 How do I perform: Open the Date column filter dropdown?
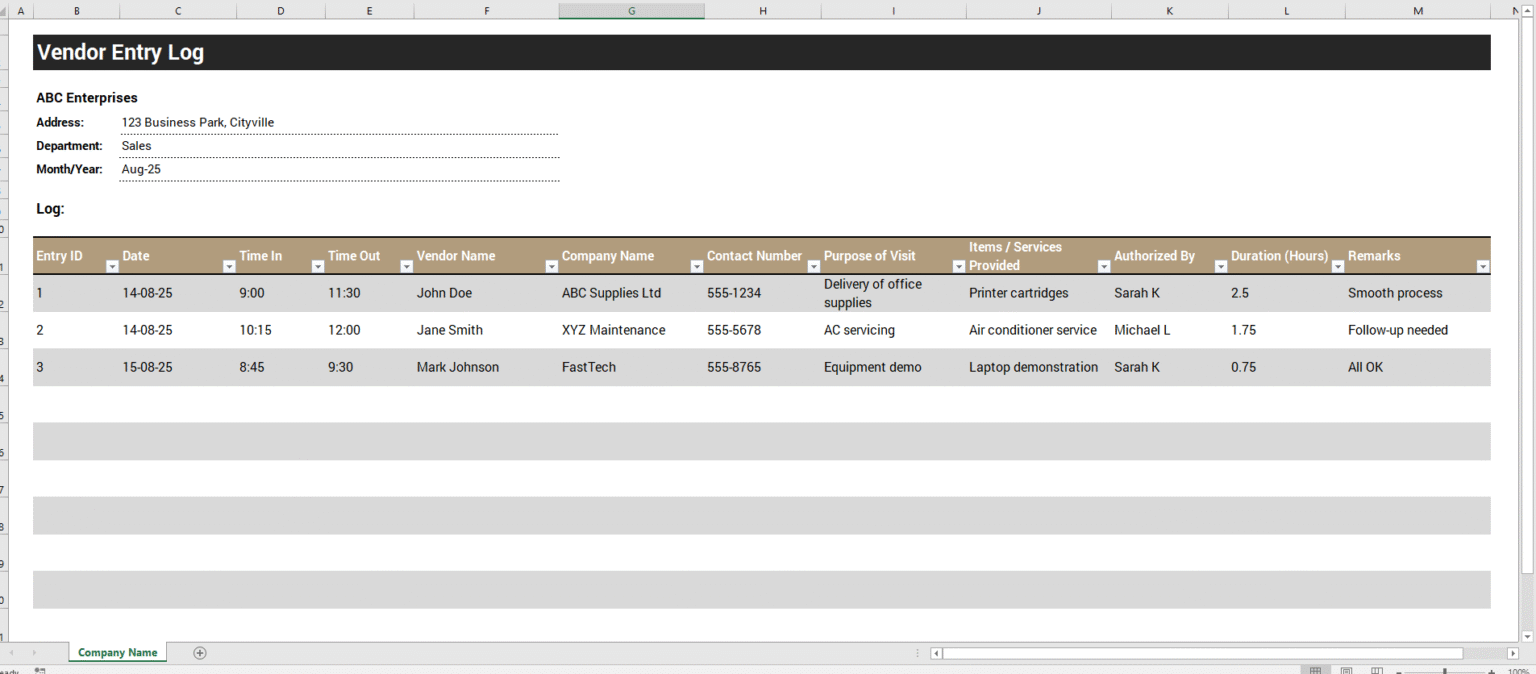227,267
